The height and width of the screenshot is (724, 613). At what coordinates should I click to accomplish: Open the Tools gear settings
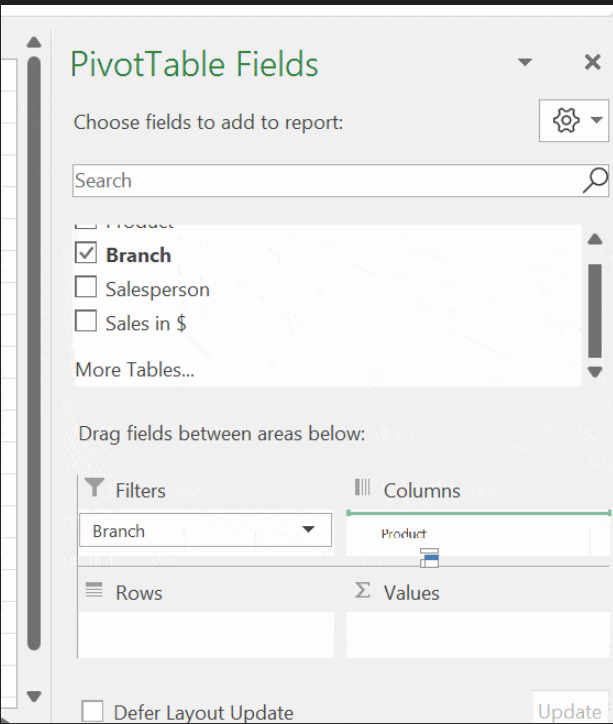tap(566, 121)
